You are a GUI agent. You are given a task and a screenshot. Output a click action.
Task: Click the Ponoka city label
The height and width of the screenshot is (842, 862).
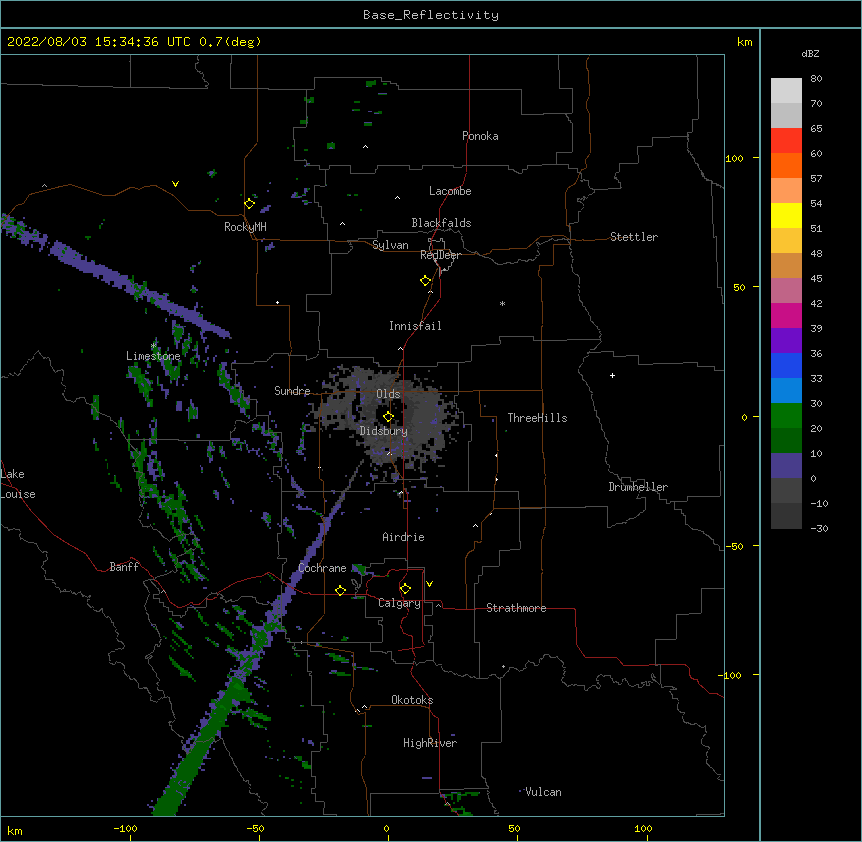[x=480, y=136]
